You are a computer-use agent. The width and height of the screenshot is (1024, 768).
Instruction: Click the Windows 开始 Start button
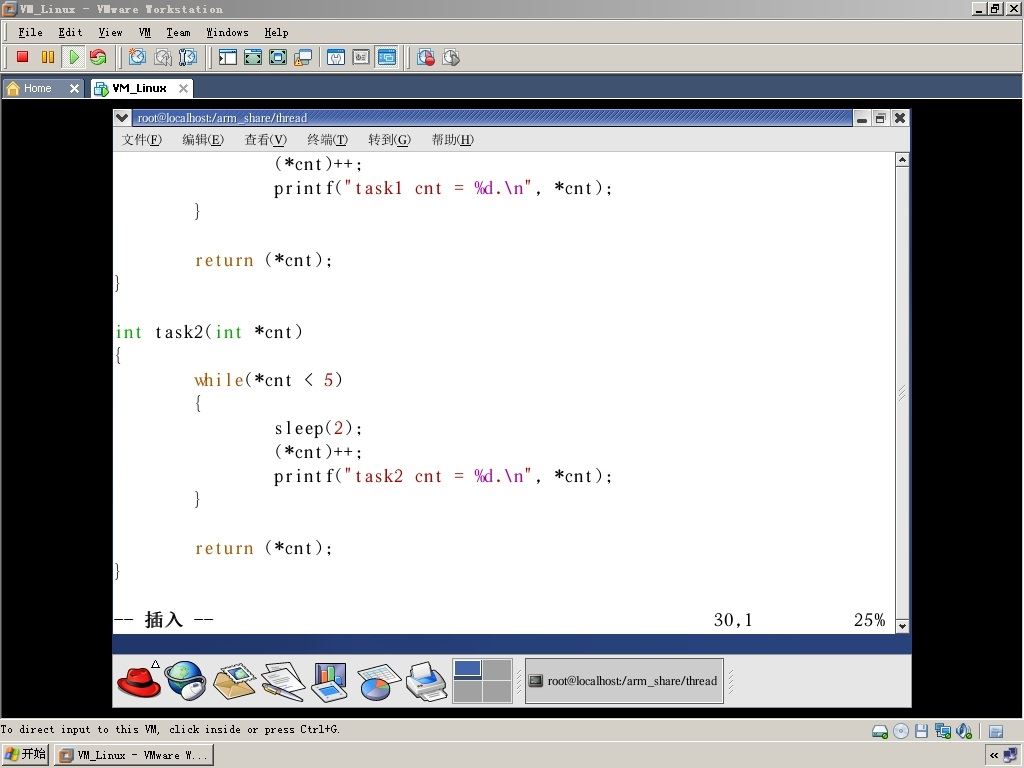(25, 755)
